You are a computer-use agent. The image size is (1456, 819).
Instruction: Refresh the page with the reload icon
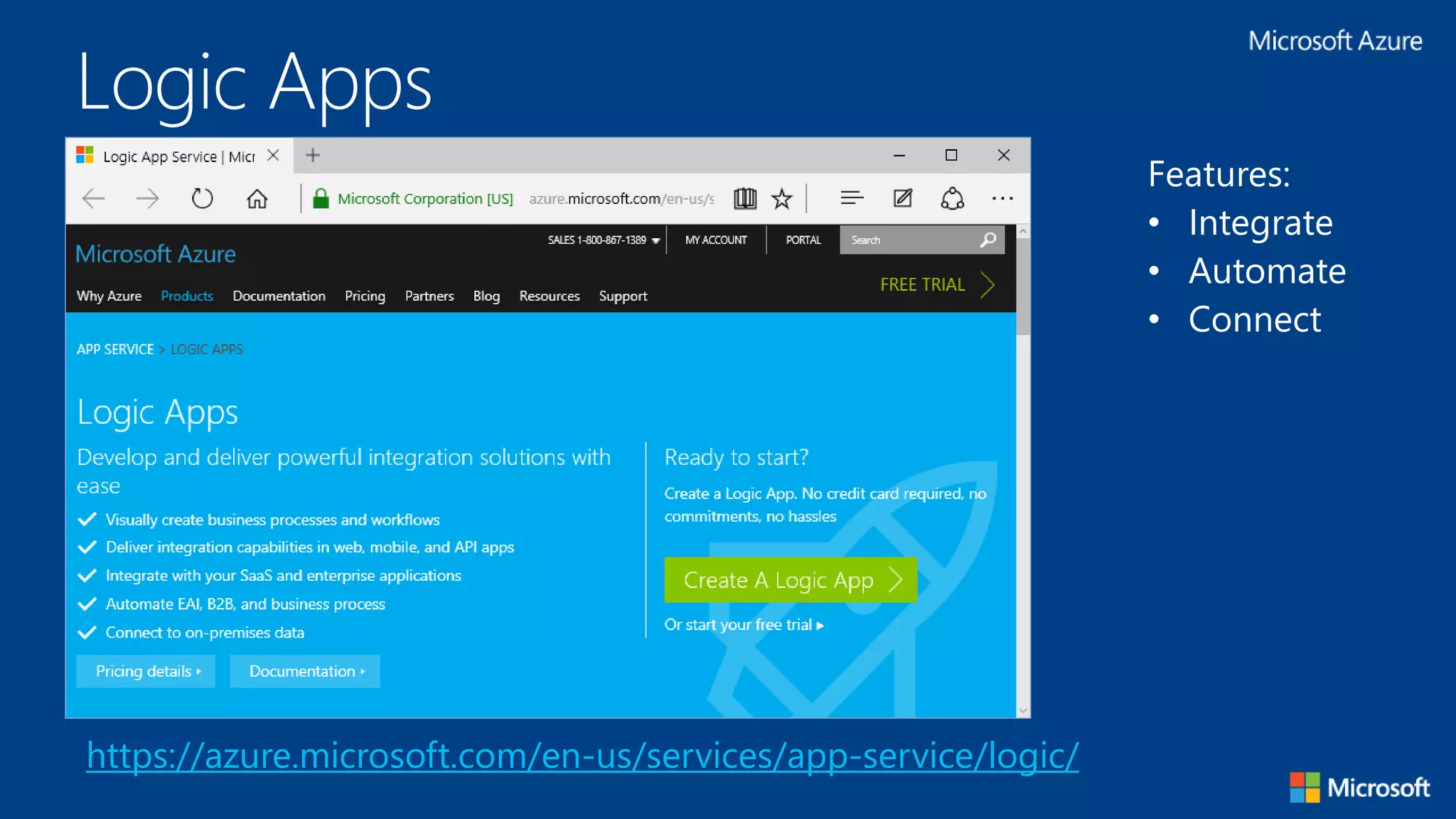[203, 198]
